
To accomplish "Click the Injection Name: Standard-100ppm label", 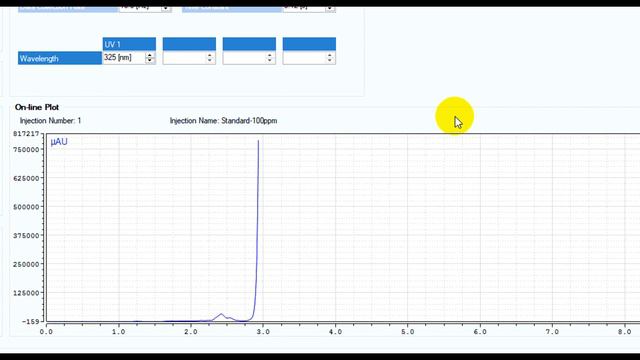I will coord(223,121).
